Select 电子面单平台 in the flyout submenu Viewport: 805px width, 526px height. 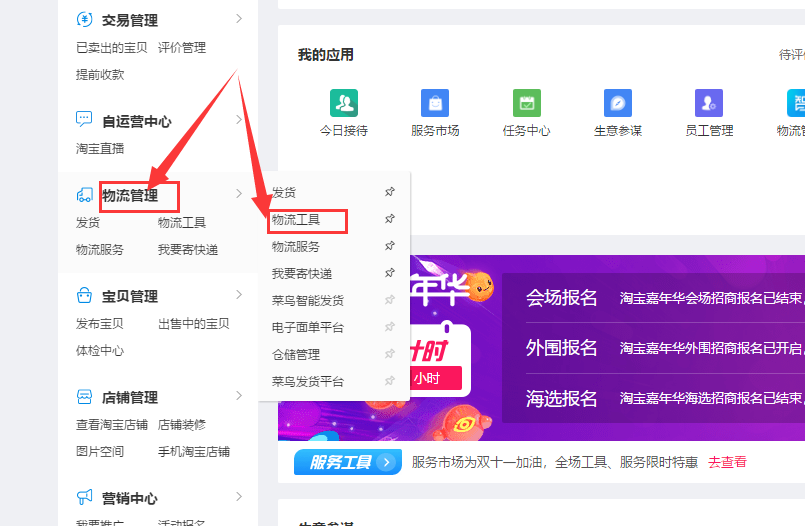308,328
